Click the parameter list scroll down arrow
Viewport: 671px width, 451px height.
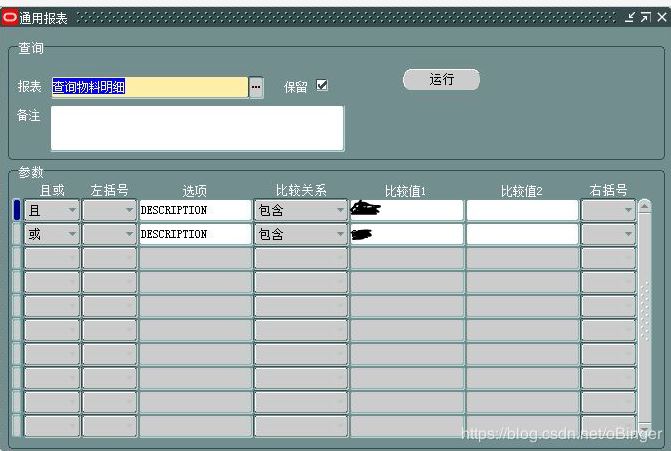pyautogui.click(x=644, y=428)
